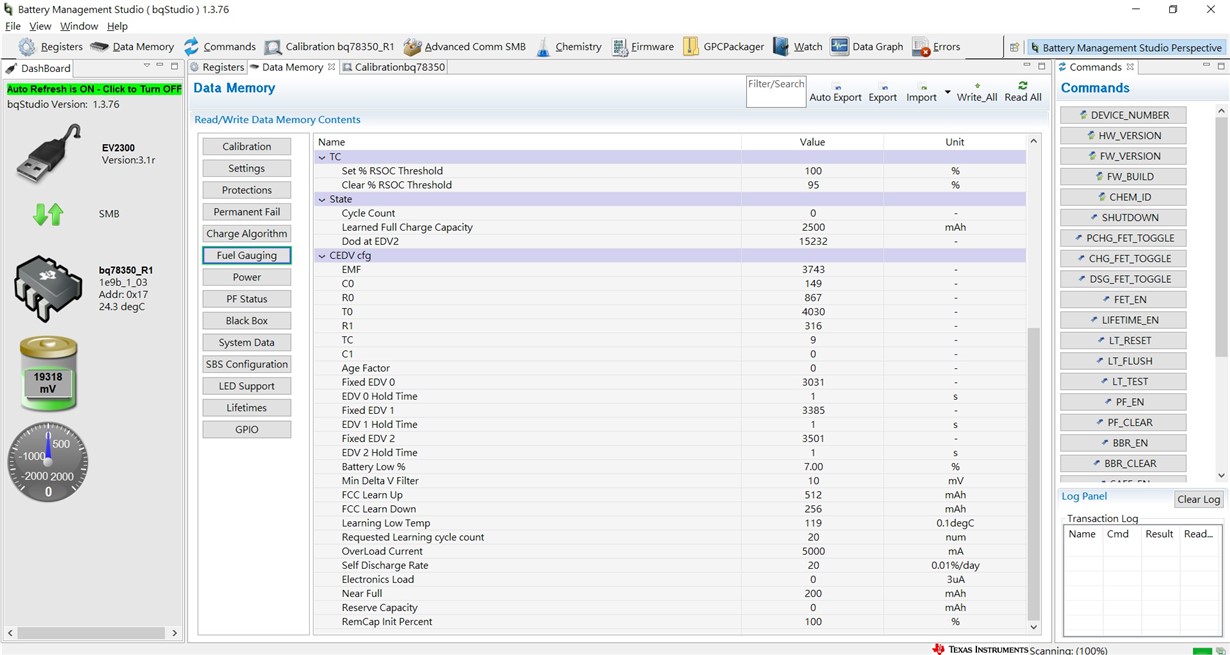This screenshot has height=655, width=1230.
Task: Send the PF_CLEAR command
Action: point(1123,422)
